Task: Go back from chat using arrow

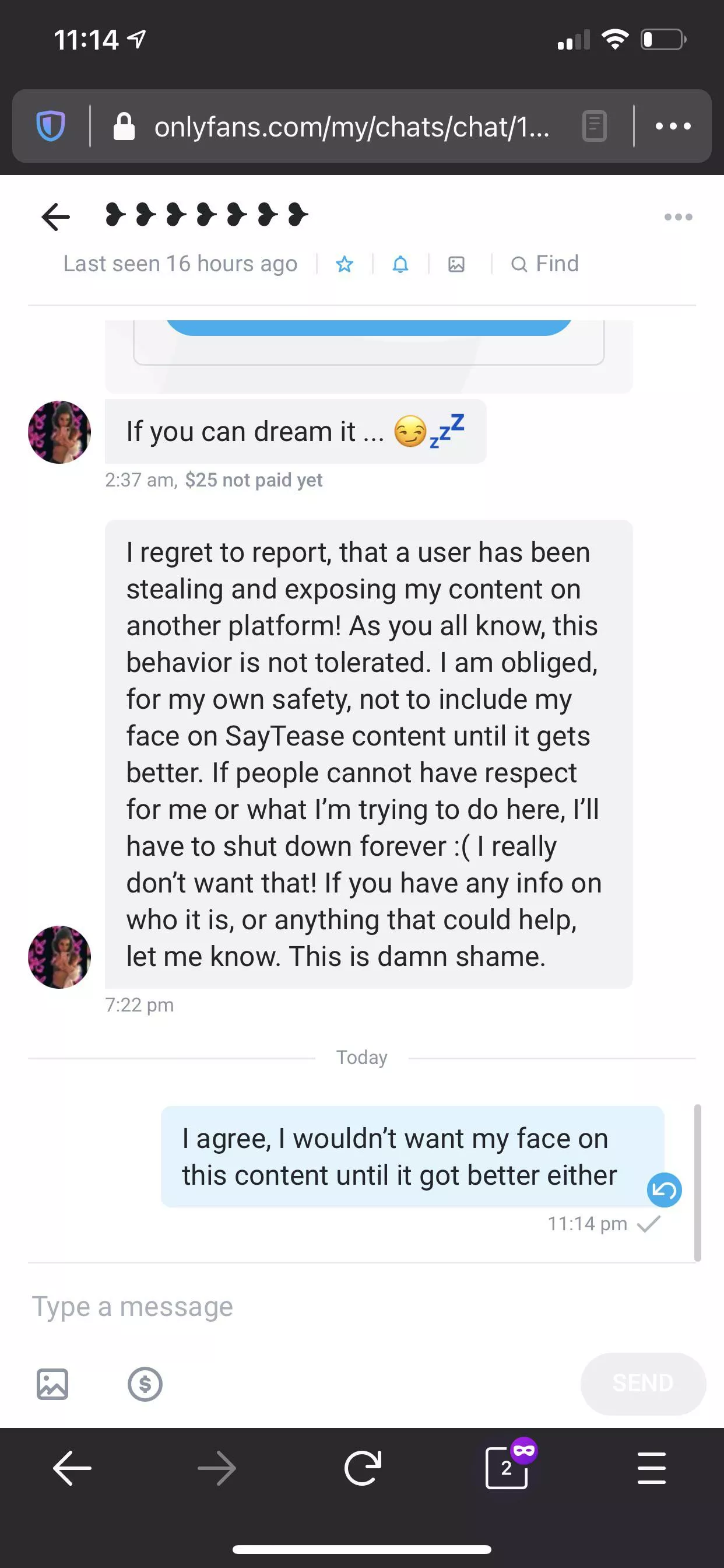Action: click(x=56, y=216)
